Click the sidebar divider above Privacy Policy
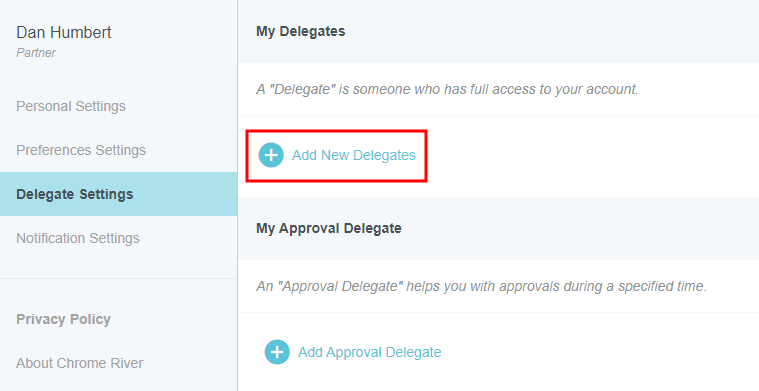 [119, 278]
